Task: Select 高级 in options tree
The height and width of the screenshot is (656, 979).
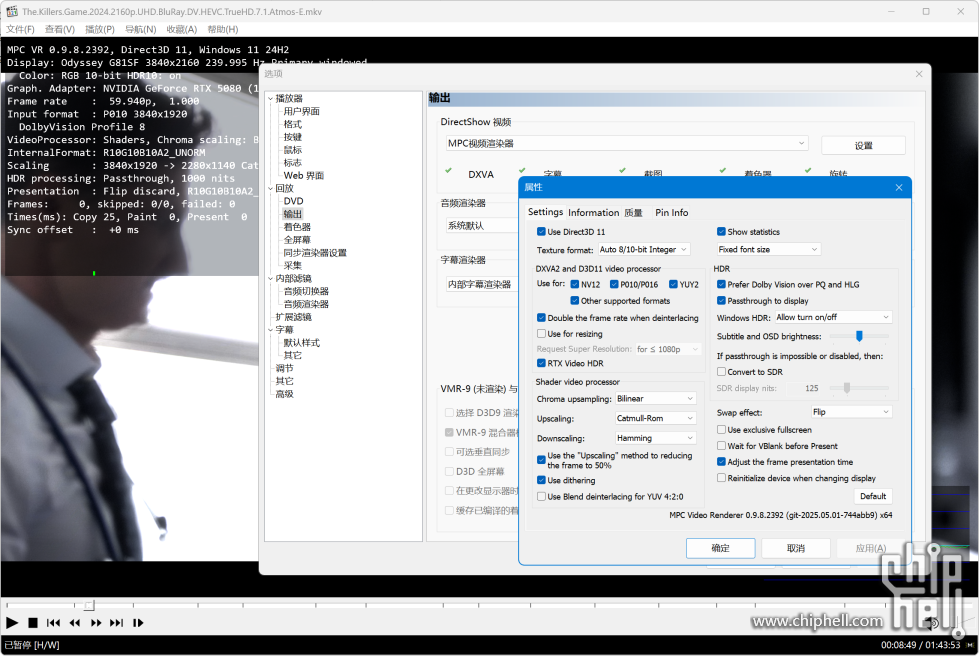Action: tap(284, 394)
